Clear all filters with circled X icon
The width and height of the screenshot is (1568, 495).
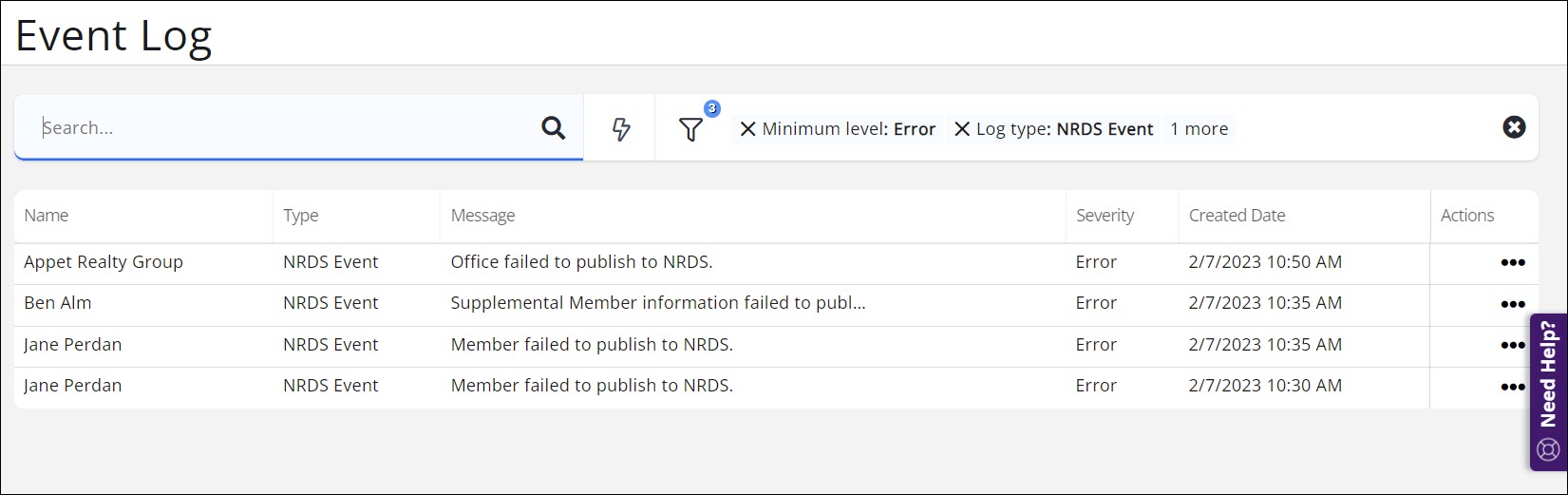tap(1514, 127)
